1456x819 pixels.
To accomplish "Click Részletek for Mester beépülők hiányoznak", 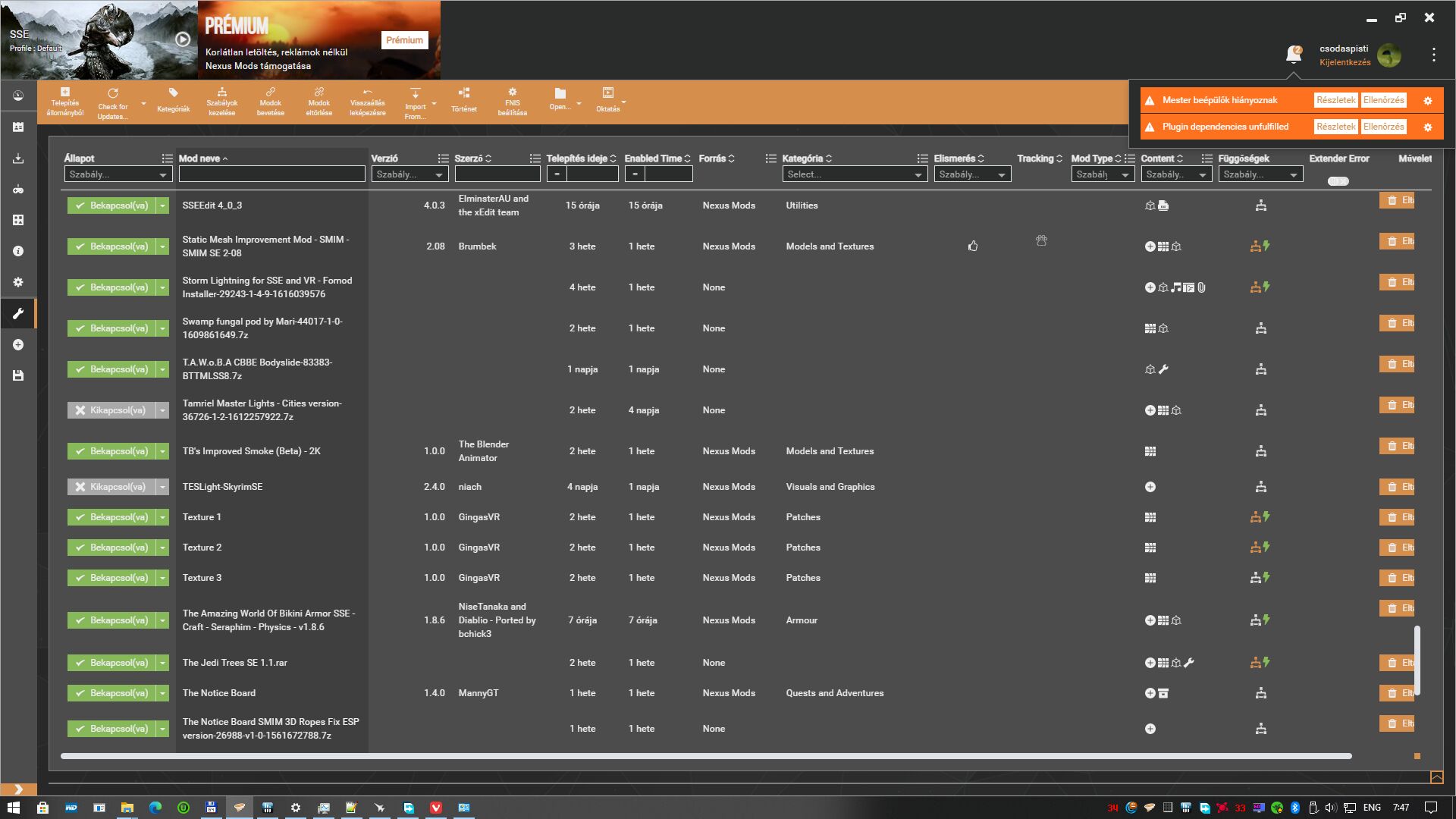I will pos(1335,100).
